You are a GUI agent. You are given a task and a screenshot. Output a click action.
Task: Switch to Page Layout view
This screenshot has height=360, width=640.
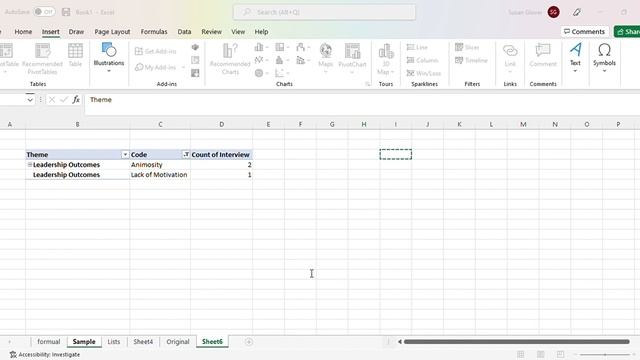point(540,355)
